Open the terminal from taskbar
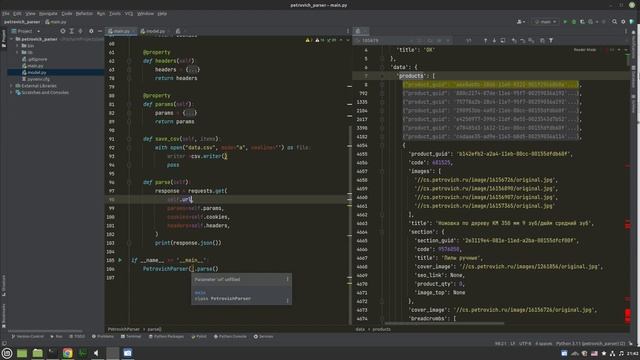 point(52,353)
